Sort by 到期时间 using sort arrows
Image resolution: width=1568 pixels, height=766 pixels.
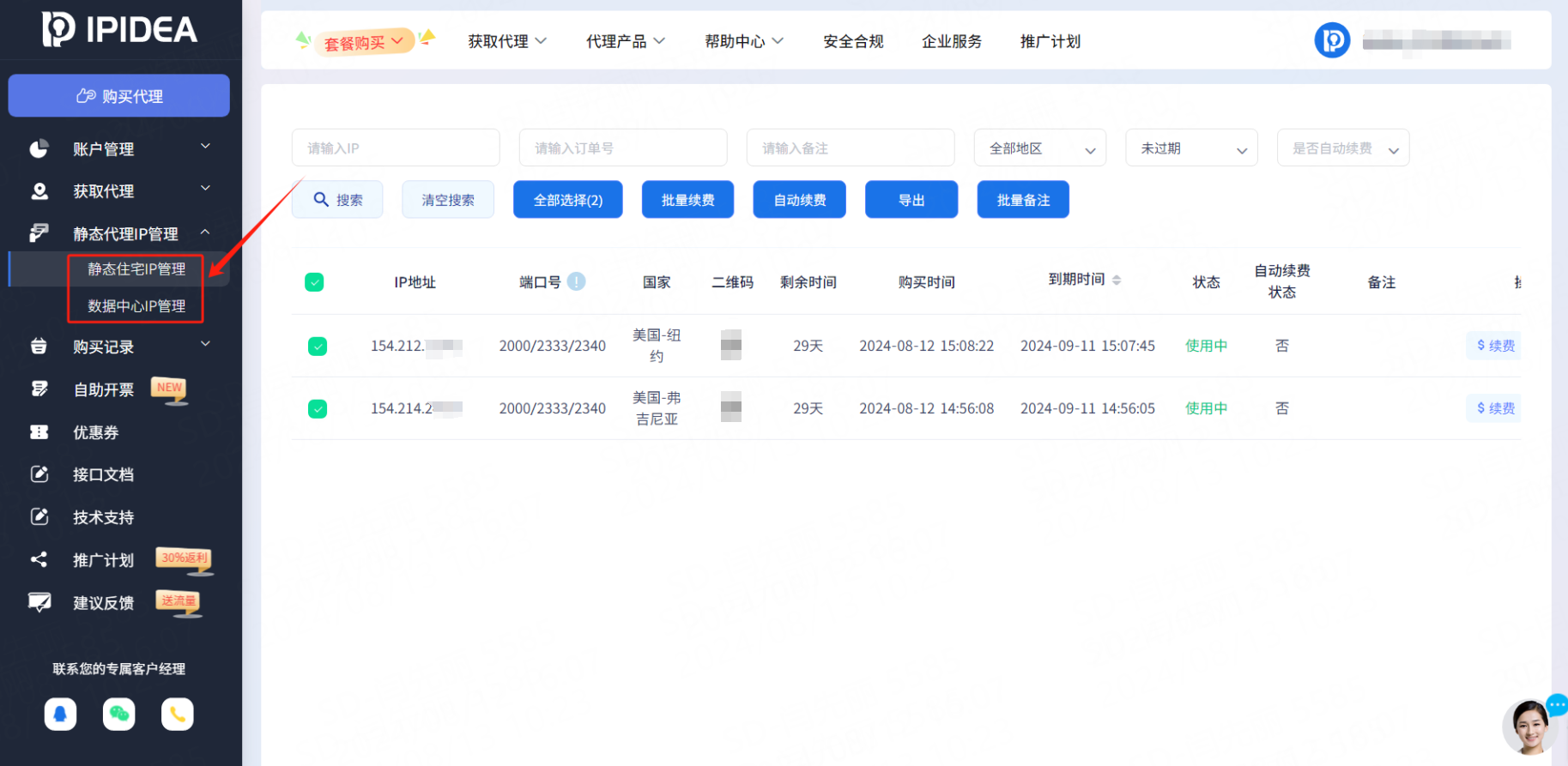click(1117, 280)
